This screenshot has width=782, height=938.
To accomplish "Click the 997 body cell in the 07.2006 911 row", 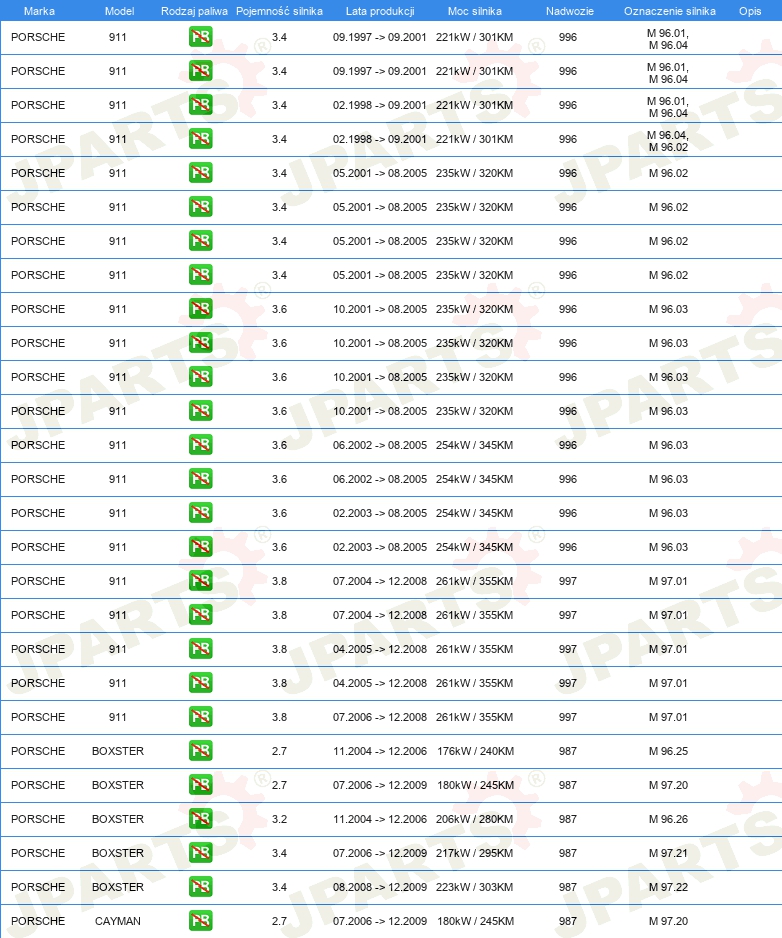I will (x=568, y=717).
